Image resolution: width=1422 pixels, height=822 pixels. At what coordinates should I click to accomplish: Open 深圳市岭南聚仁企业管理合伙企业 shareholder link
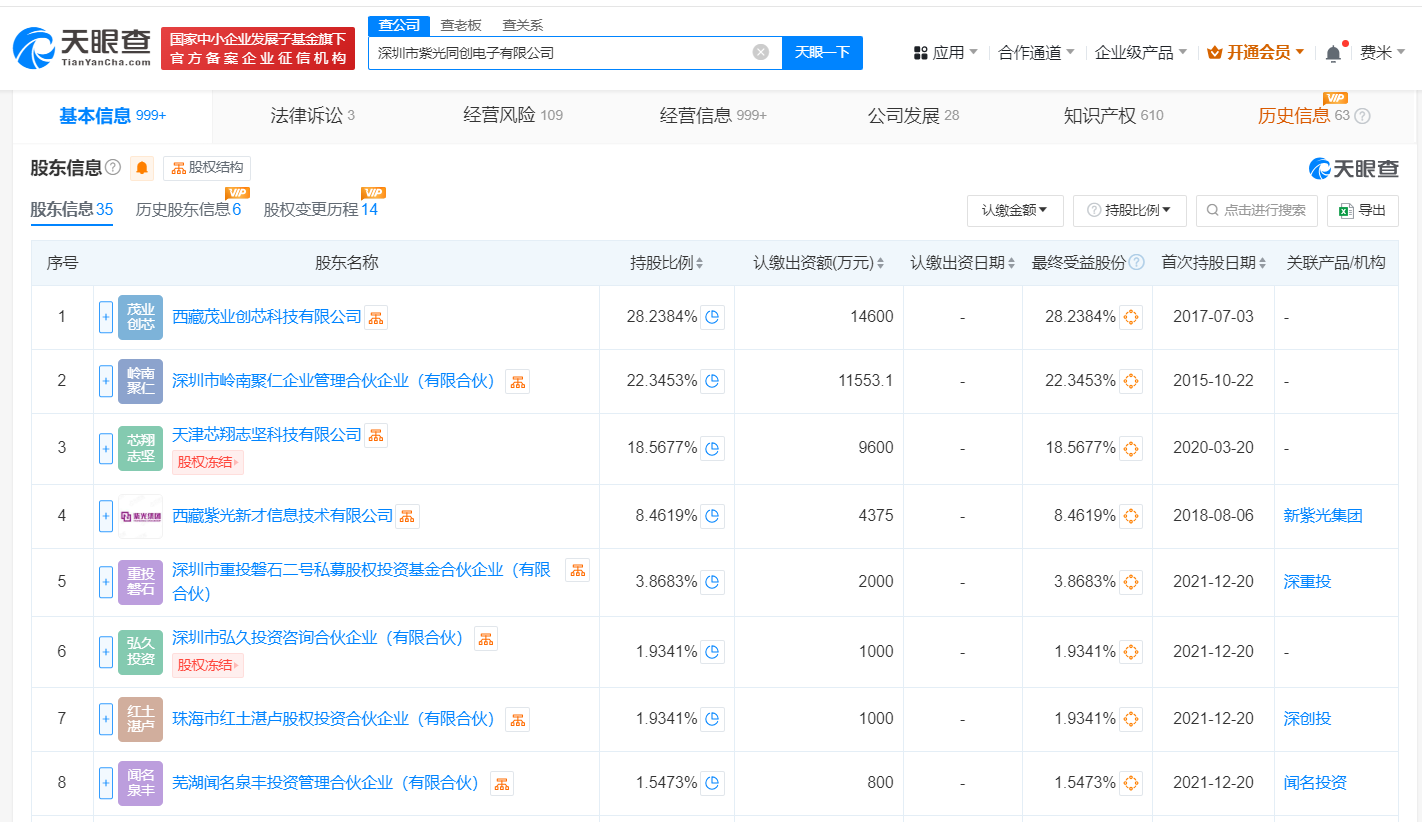point(334,381)
